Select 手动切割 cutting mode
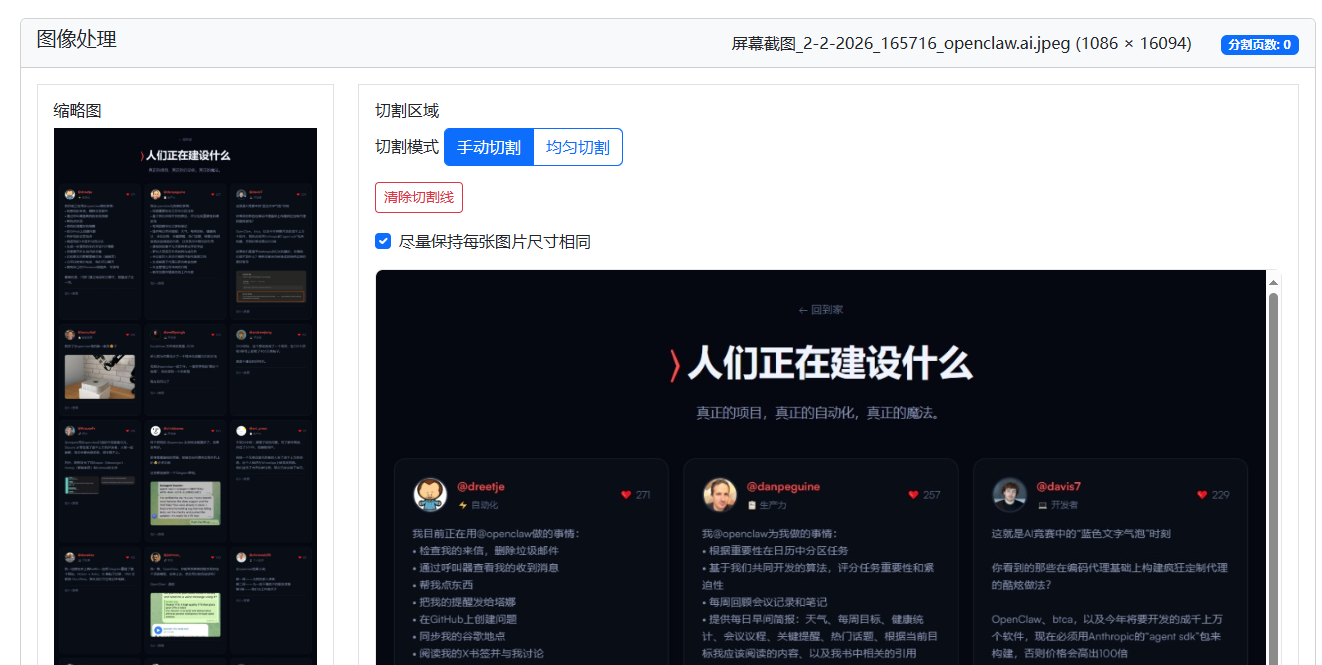Viewport: 1322px width, 665px height. (x=489, y=147)
